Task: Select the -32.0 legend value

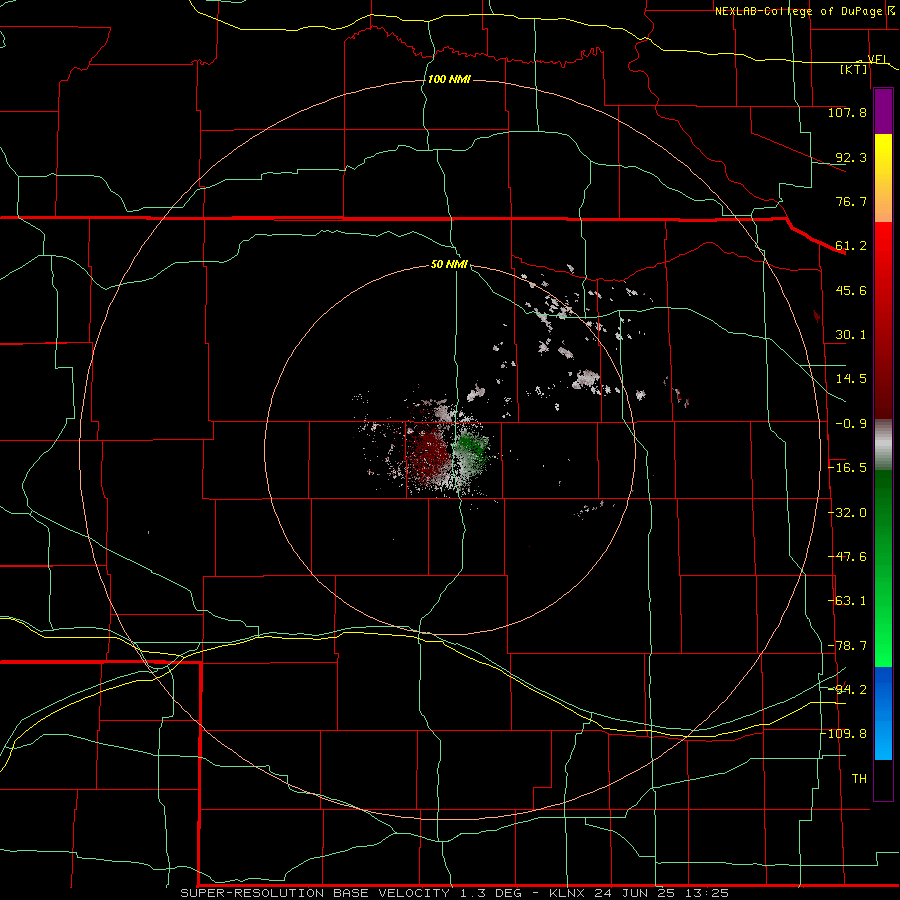Action: (x=847, y=513)
